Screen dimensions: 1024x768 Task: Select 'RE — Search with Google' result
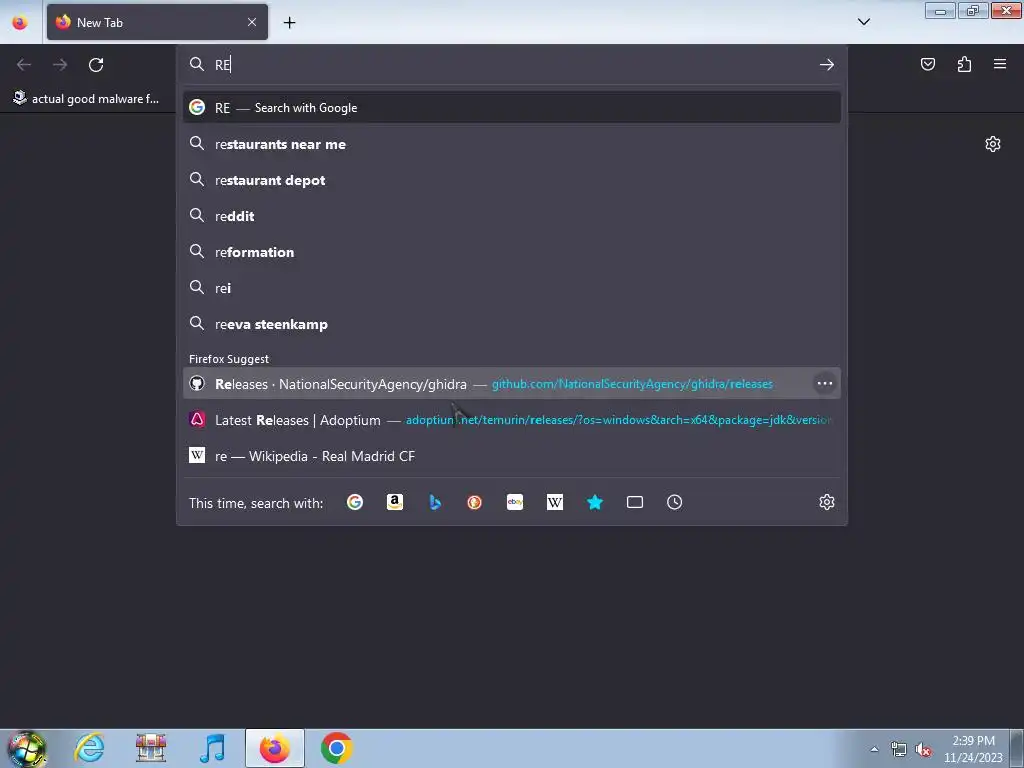(512, 108)
